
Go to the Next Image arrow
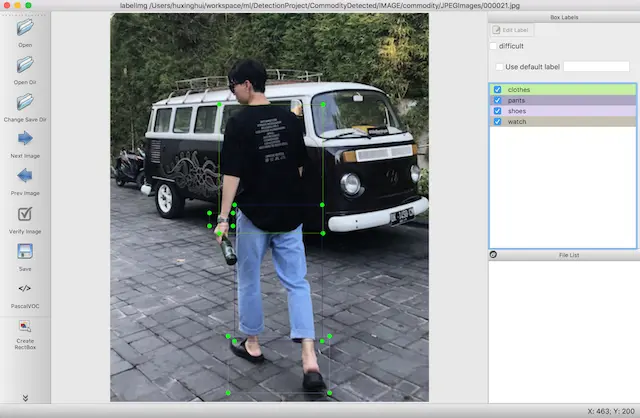pos(25,138)
